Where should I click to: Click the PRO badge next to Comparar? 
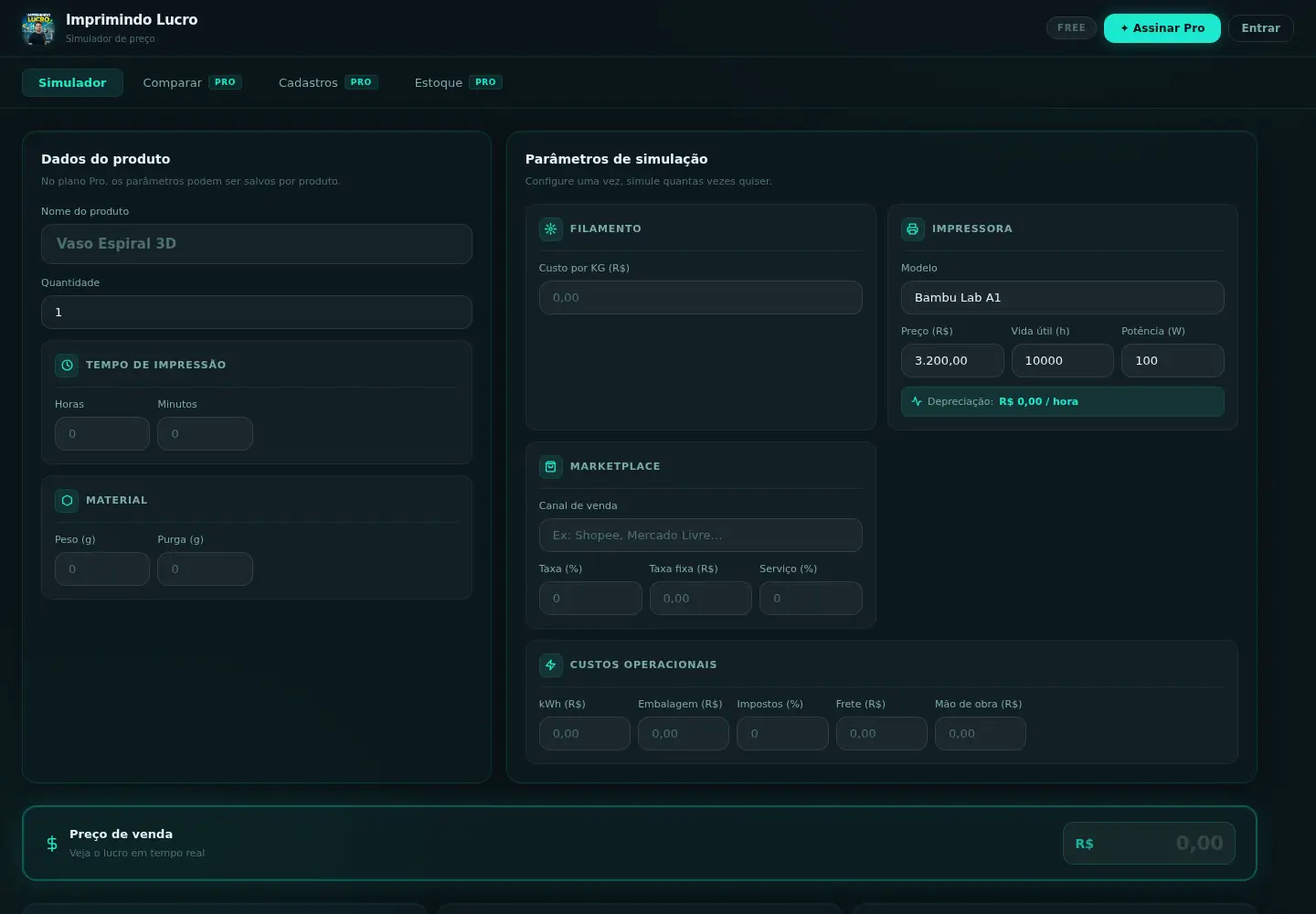coord(225,82)
